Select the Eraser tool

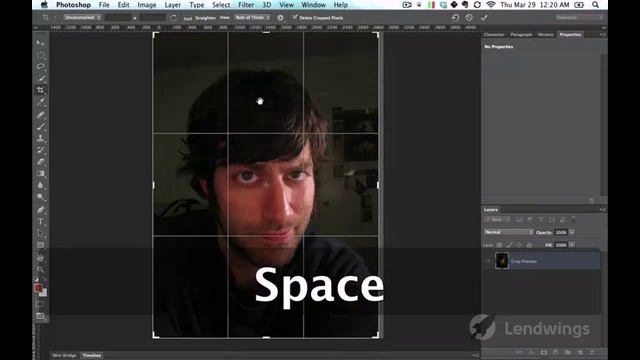pyautogui.click(x=40, y=162)
